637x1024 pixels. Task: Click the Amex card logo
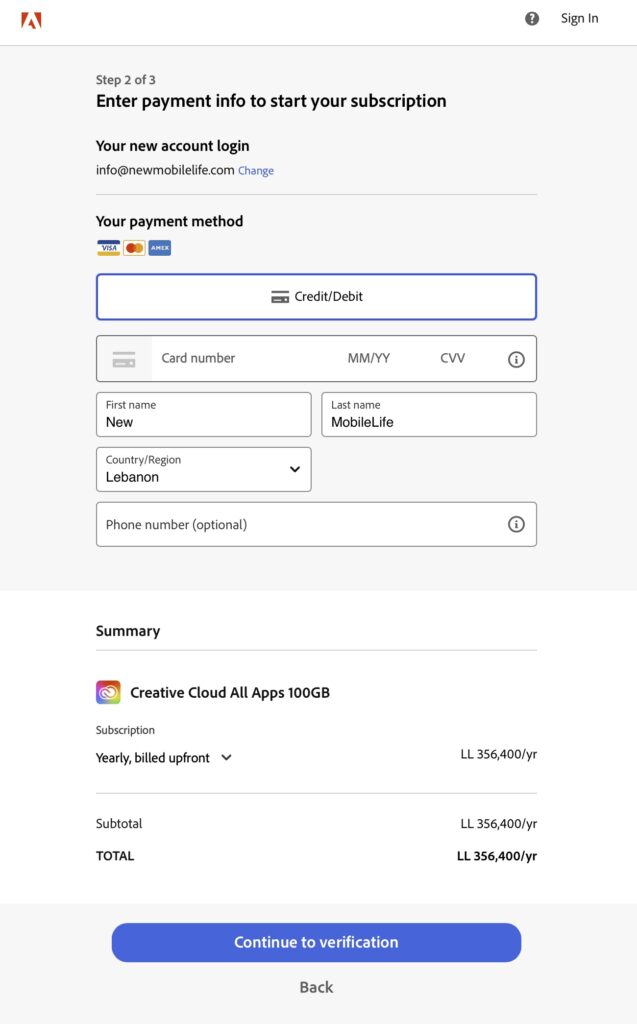click(160, 247)
